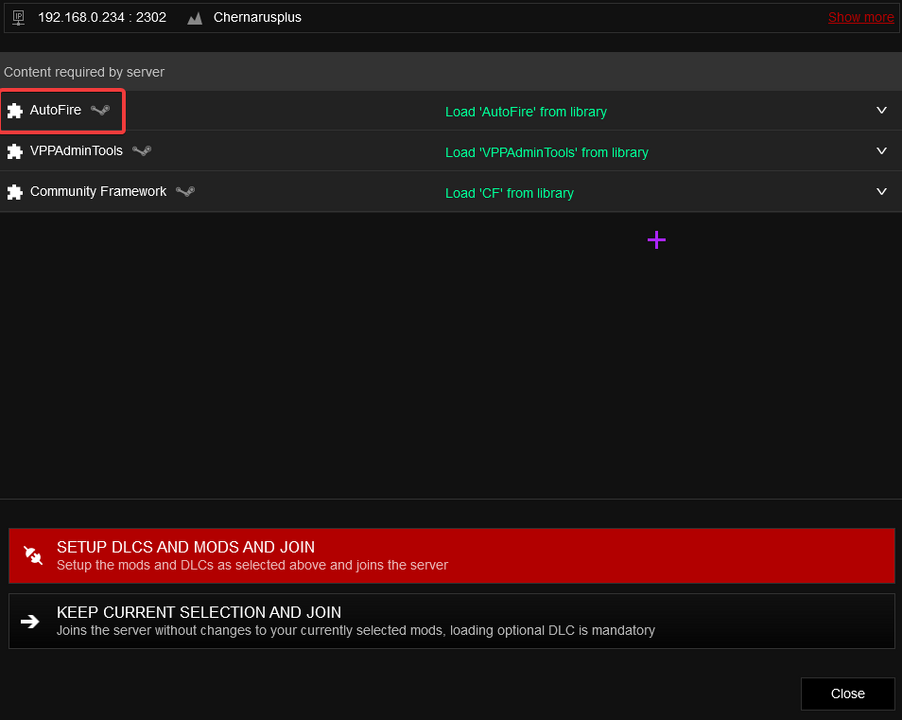Viewport: 902px width, 720px height.
Task: Click the server IP network icon
Action: (18, 18)
